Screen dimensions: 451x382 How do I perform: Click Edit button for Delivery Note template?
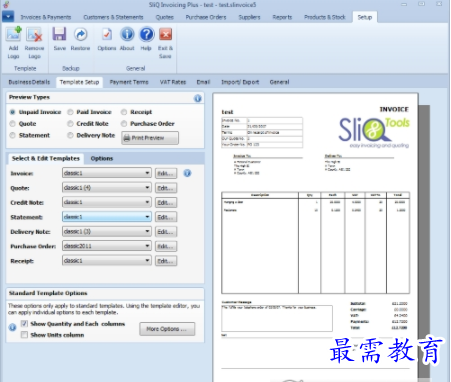tap(166, 232)
